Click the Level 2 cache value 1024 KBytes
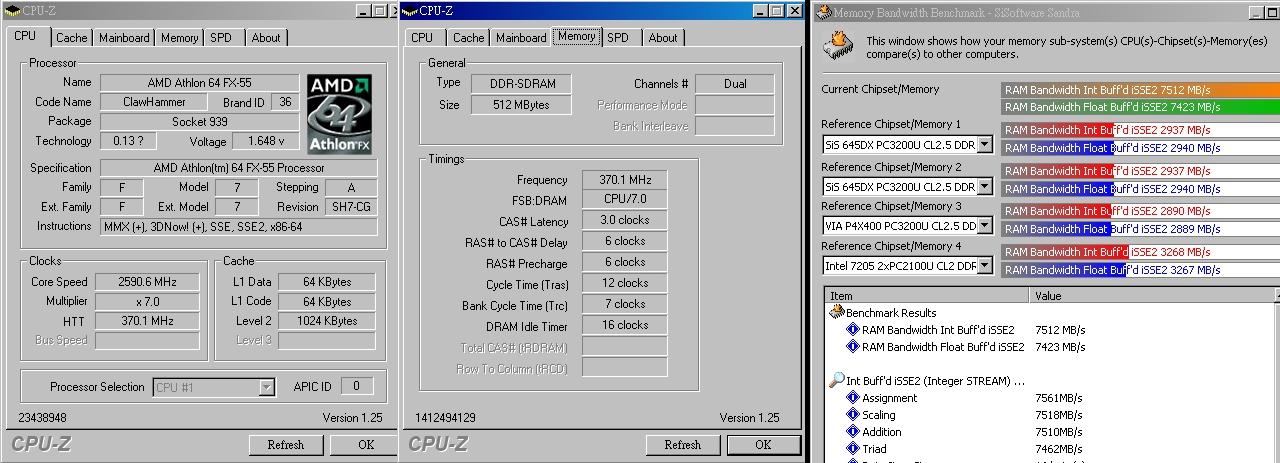Screen dimensions: 1280x463 point(327,321)
